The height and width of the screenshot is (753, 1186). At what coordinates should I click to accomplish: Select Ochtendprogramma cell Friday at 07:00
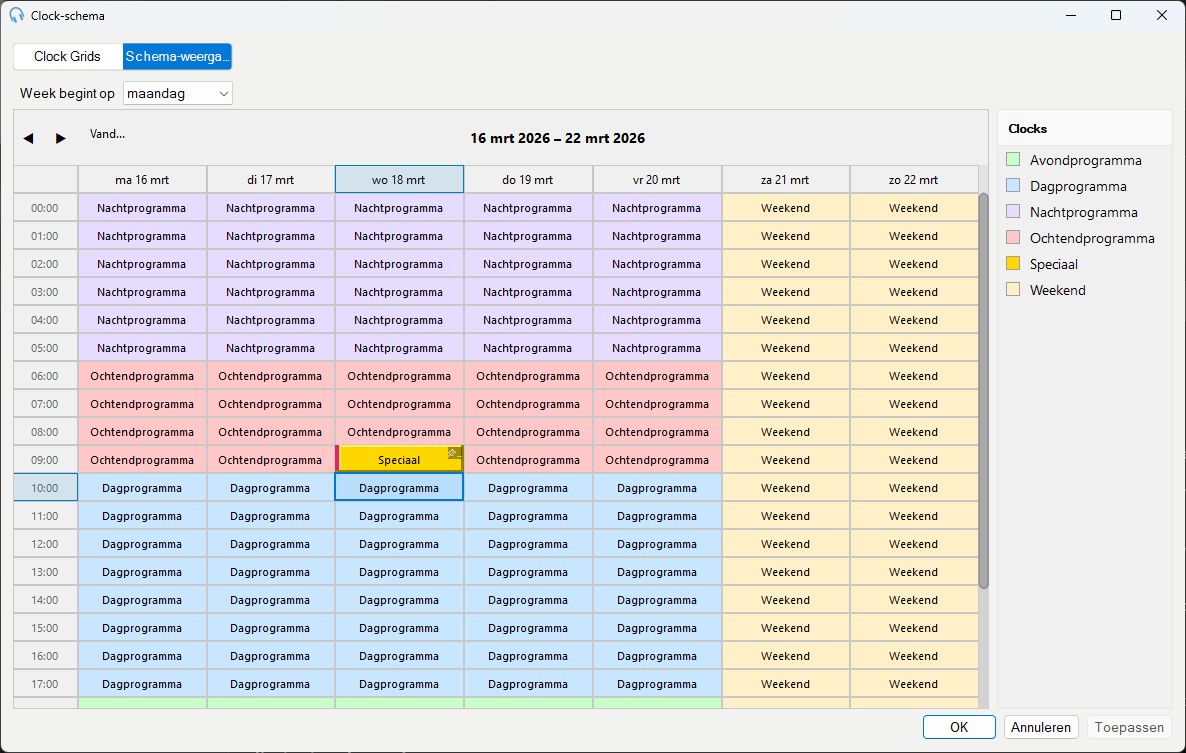click(x=657, y=404)
